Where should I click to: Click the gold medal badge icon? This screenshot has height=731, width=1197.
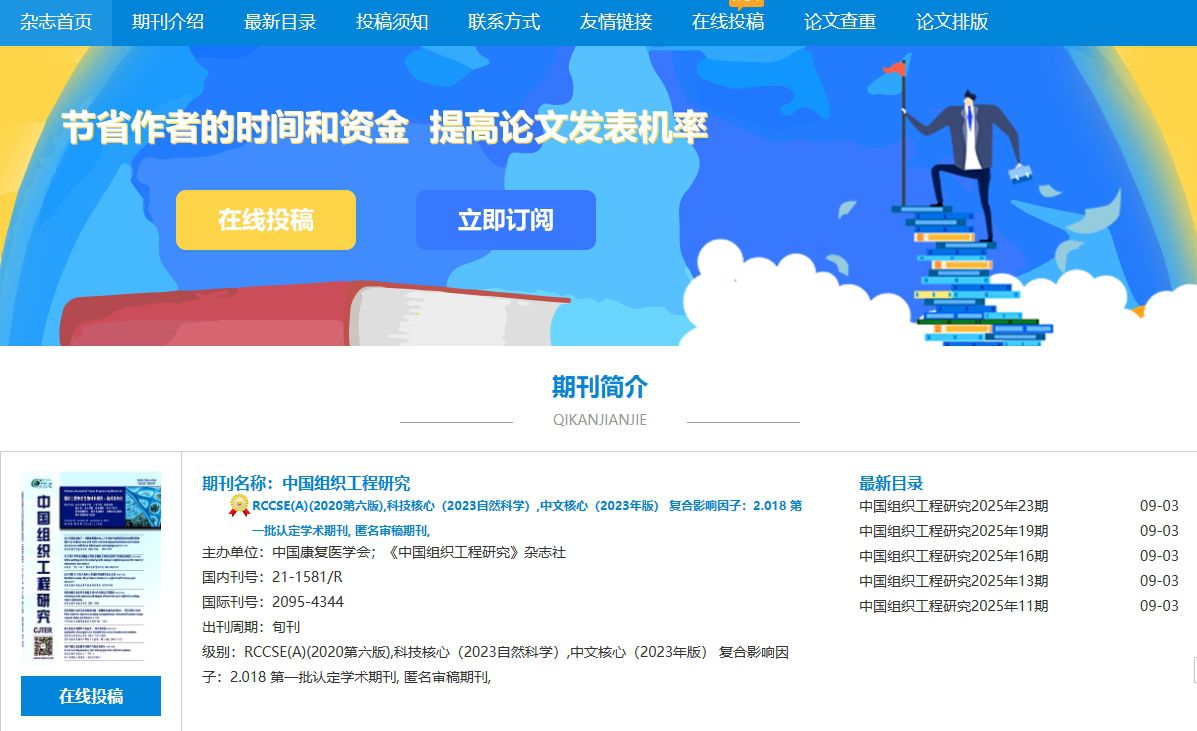pos(239,506)
